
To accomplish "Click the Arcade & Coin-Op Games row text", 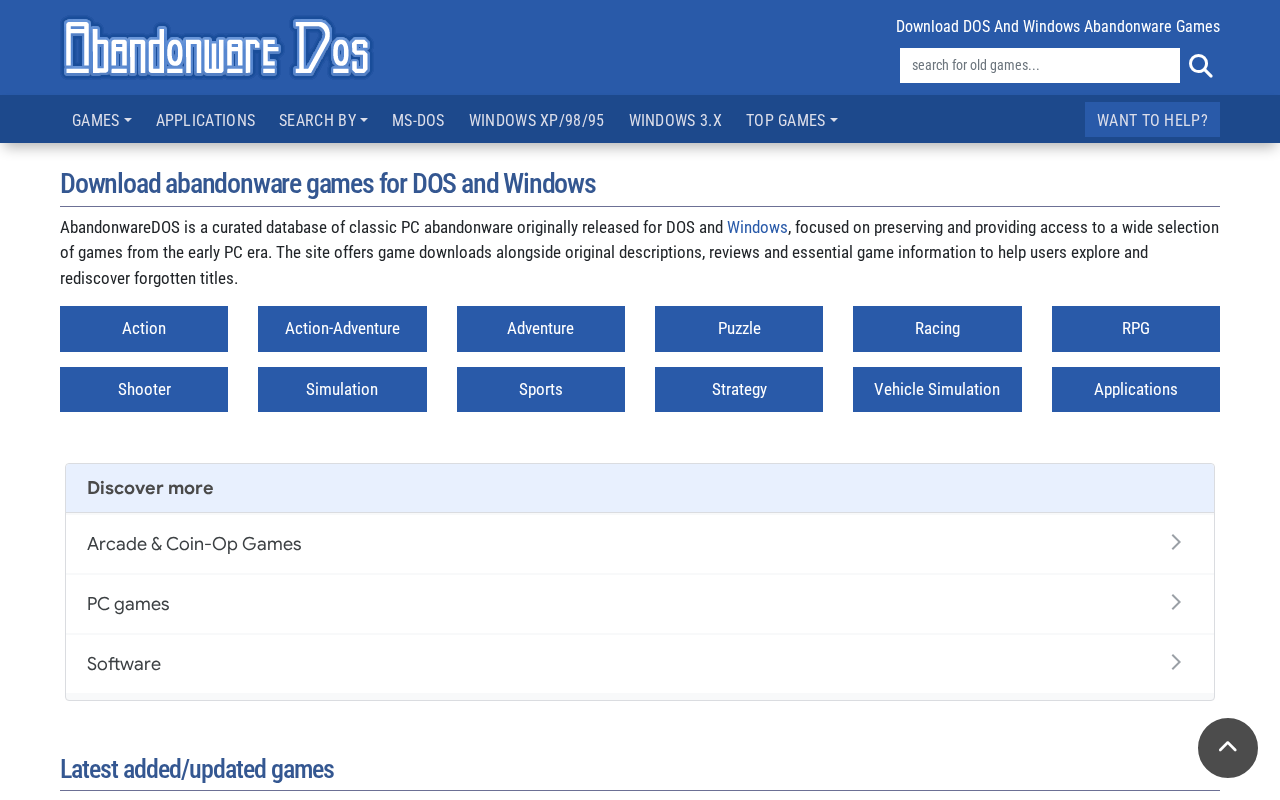I will 194,544.
